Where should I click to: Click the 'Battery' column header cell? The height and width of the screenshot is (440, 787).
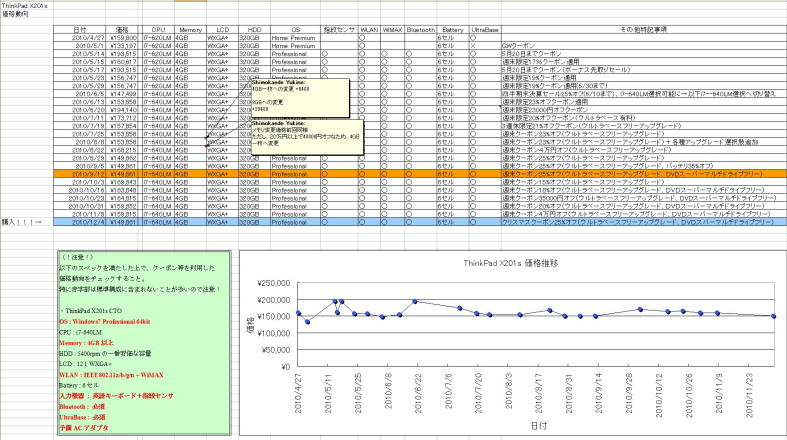tap(452, 30)
